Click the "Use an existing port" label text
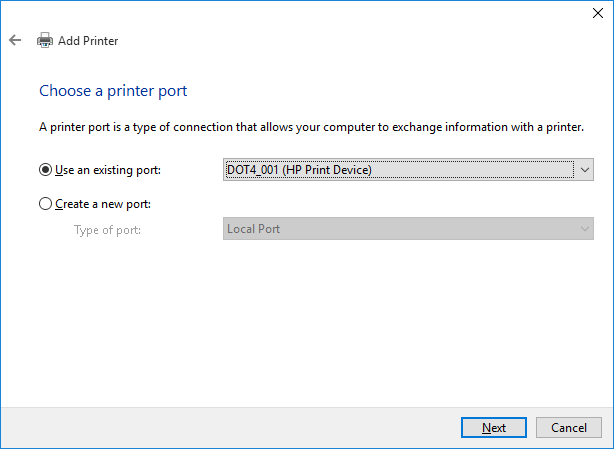Viewport: 614px width, 449px height. tap(108, 170)
